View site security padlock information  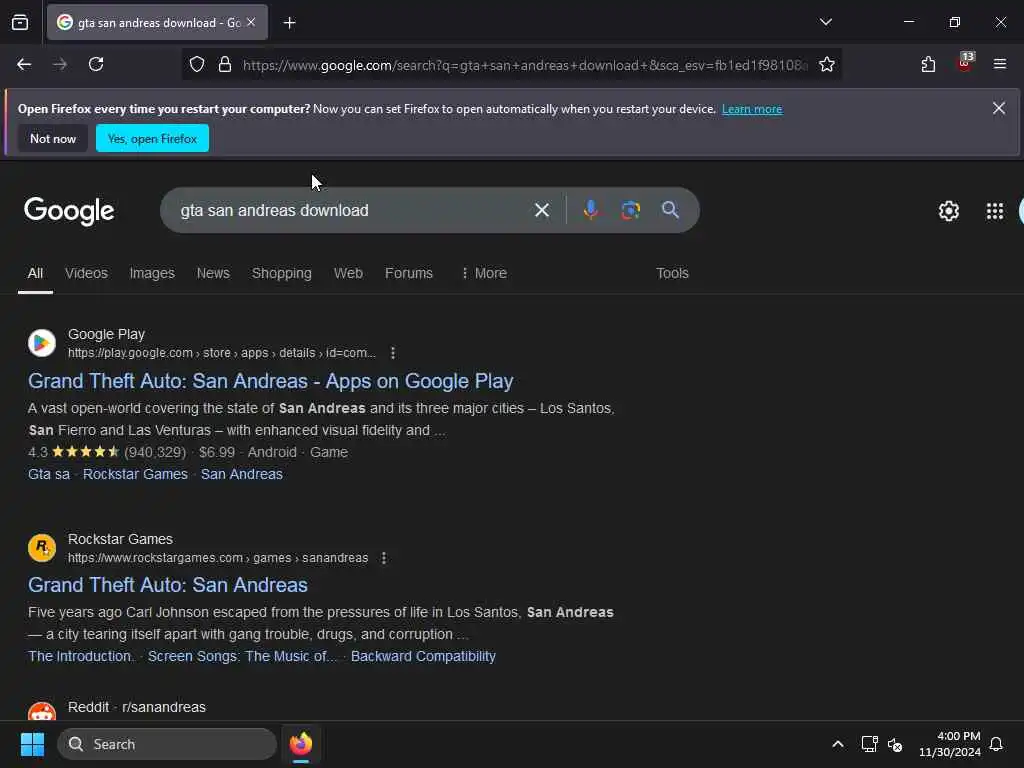pos(225,65)
